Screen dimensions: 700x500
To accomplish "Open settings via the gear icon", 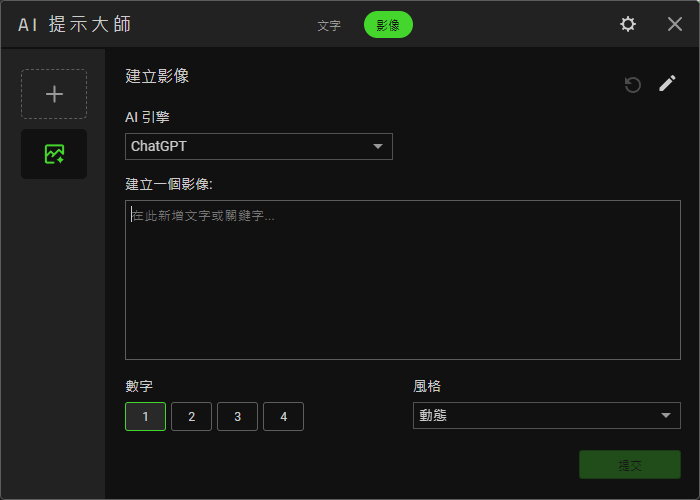I will tap(628, 24).
